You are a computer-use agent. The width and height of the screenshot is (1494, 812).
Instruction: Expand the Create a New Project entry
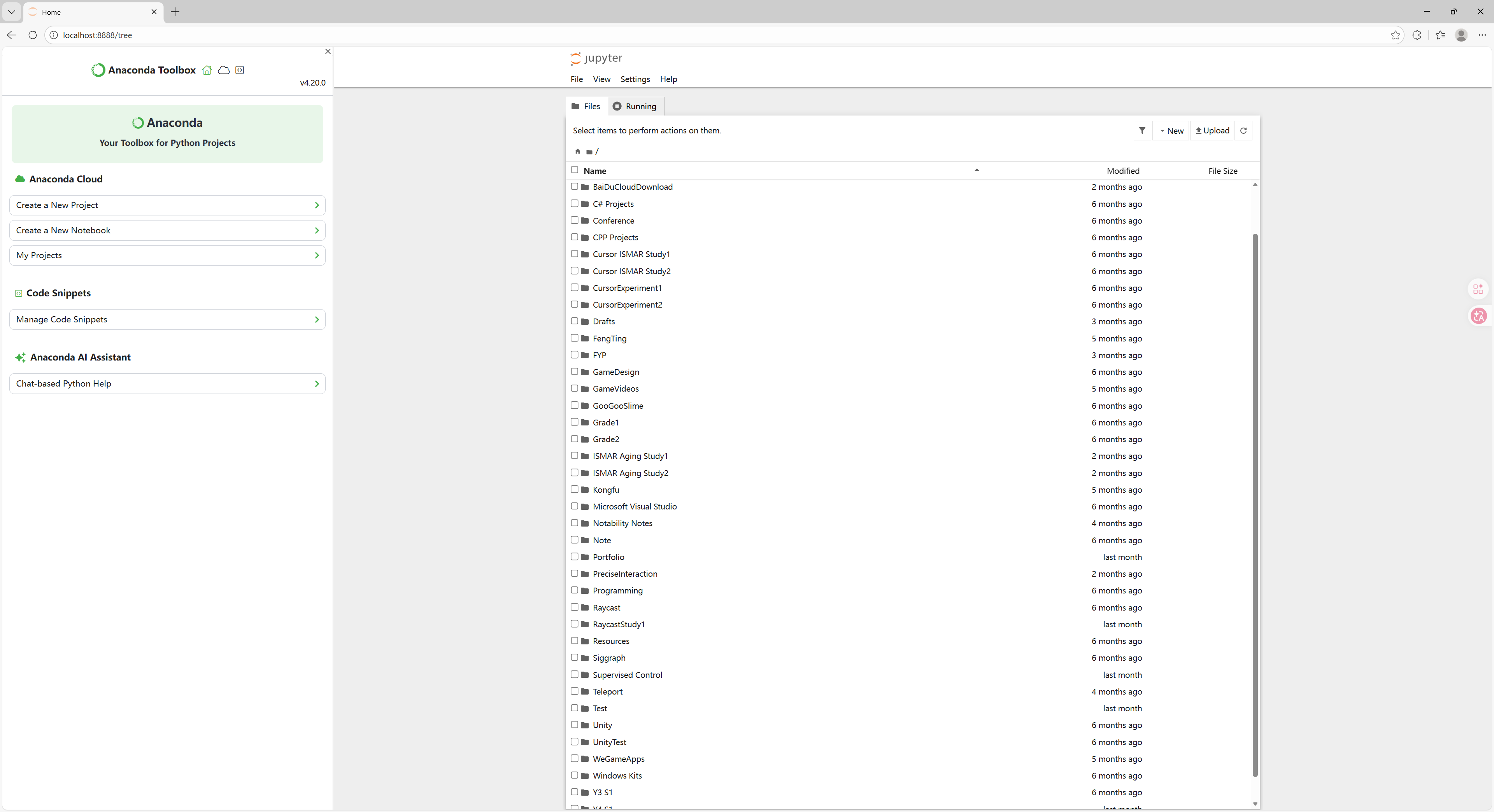167,205
